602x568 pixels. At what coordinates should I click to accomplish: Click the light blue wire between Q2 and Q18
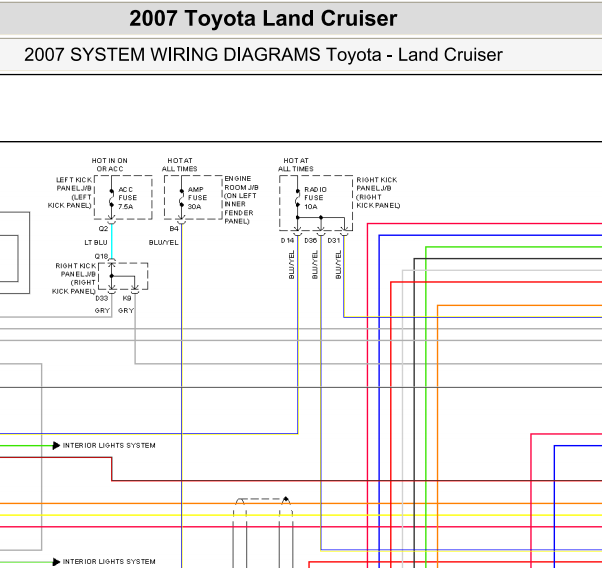tap(112, 242)
